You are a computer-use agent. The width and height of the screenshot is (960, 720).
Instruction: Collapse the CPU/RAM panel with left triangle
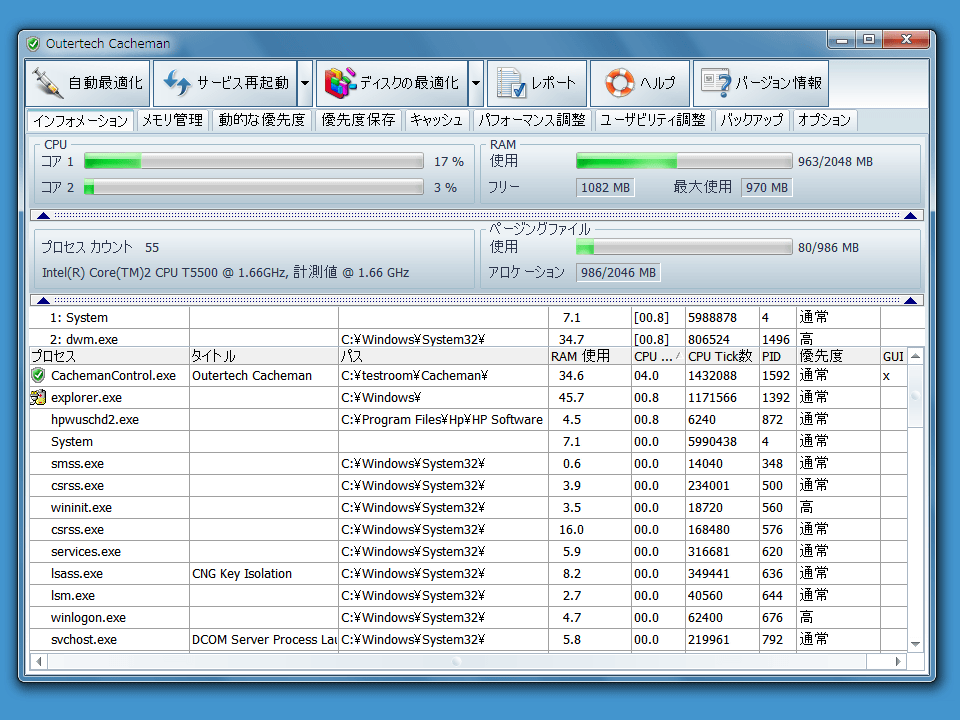[x=43, y=216]
